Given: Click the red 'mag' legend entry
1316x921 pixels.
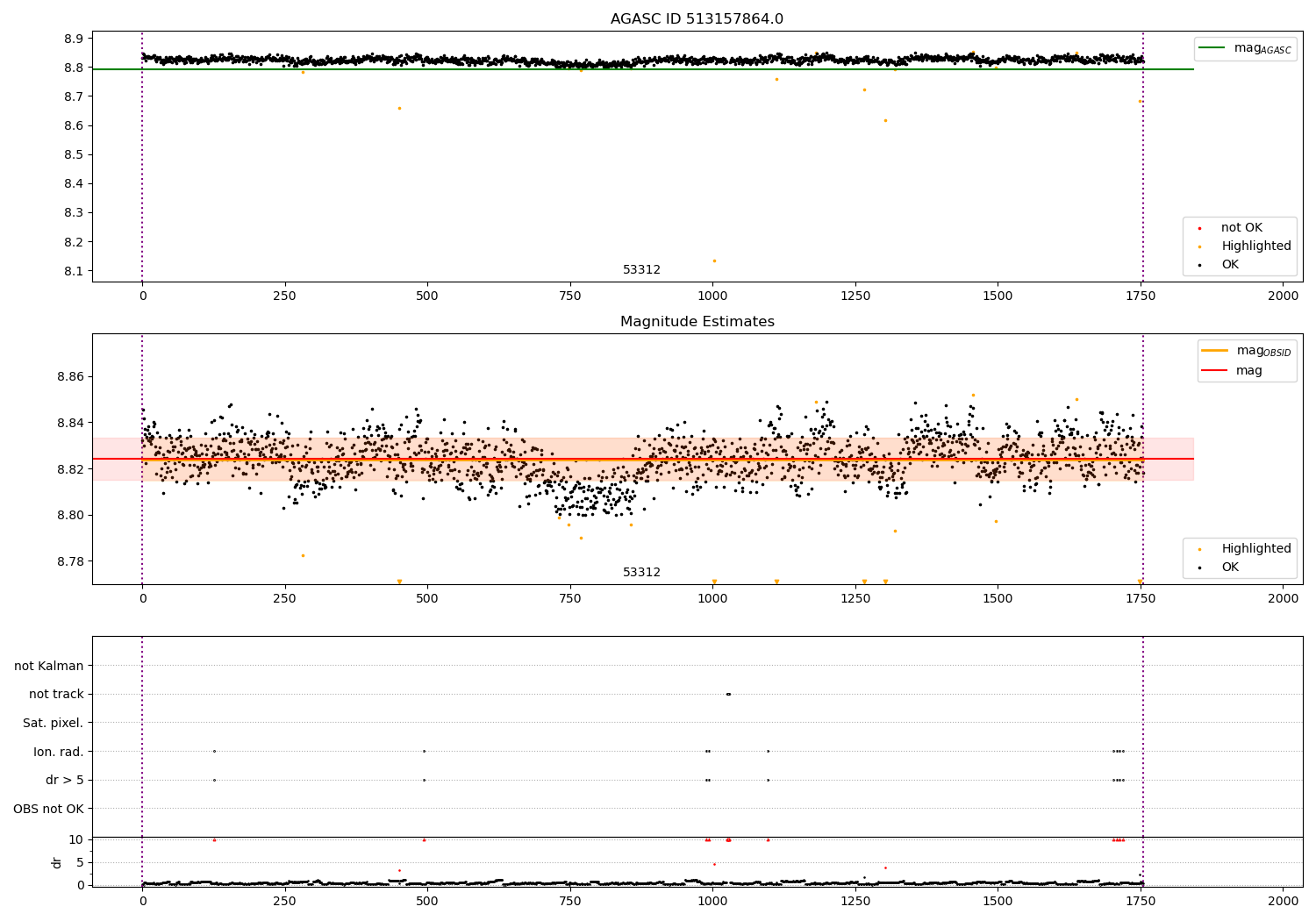Looking at the screenshot, I should pyautogui.click(x=1233, y=371).
